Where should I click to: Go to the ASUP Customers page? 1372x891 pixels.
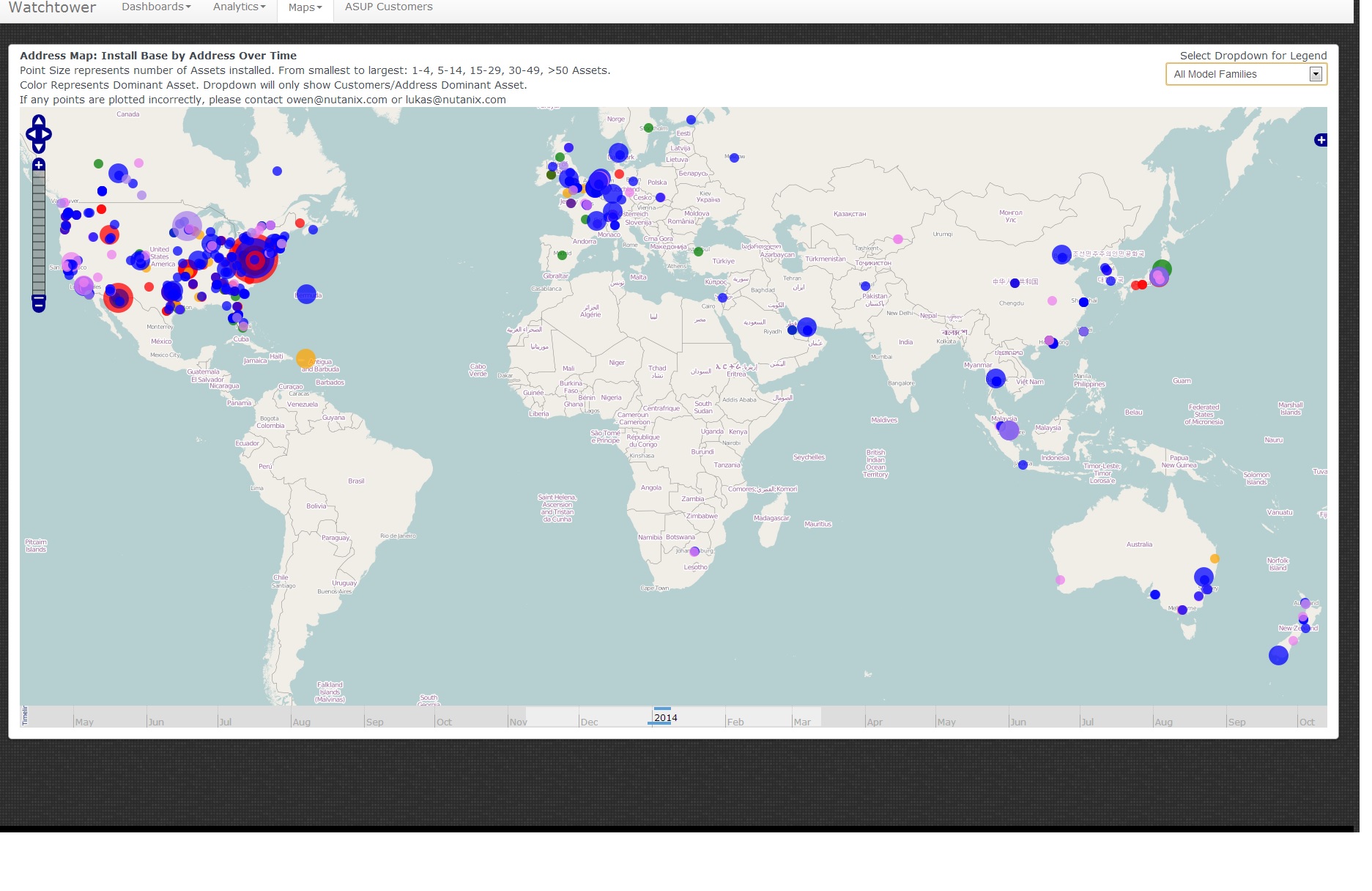tap(388, 7)
